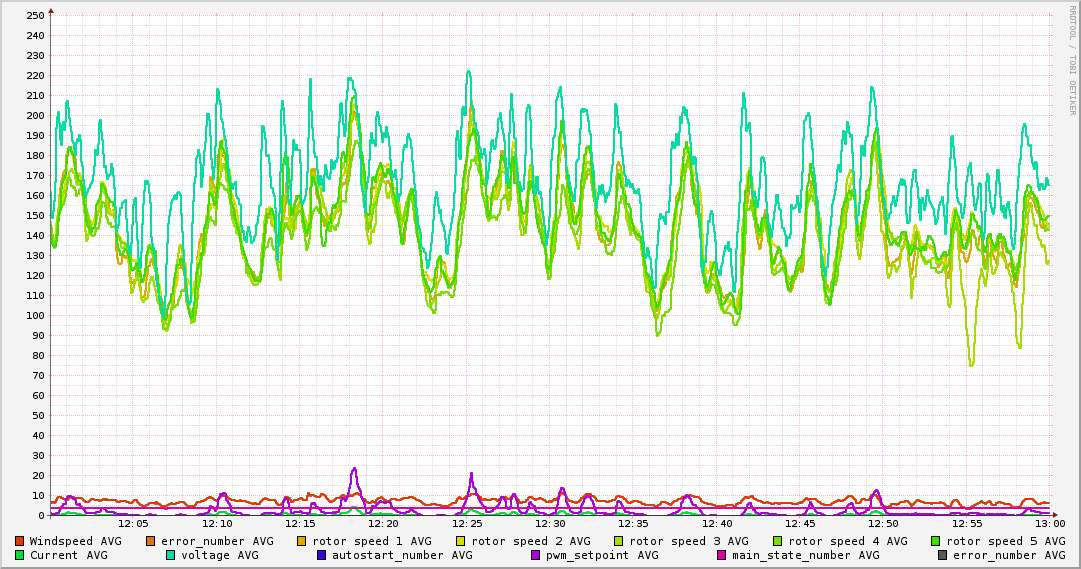Click the y-axis value 190

[34, 135]
